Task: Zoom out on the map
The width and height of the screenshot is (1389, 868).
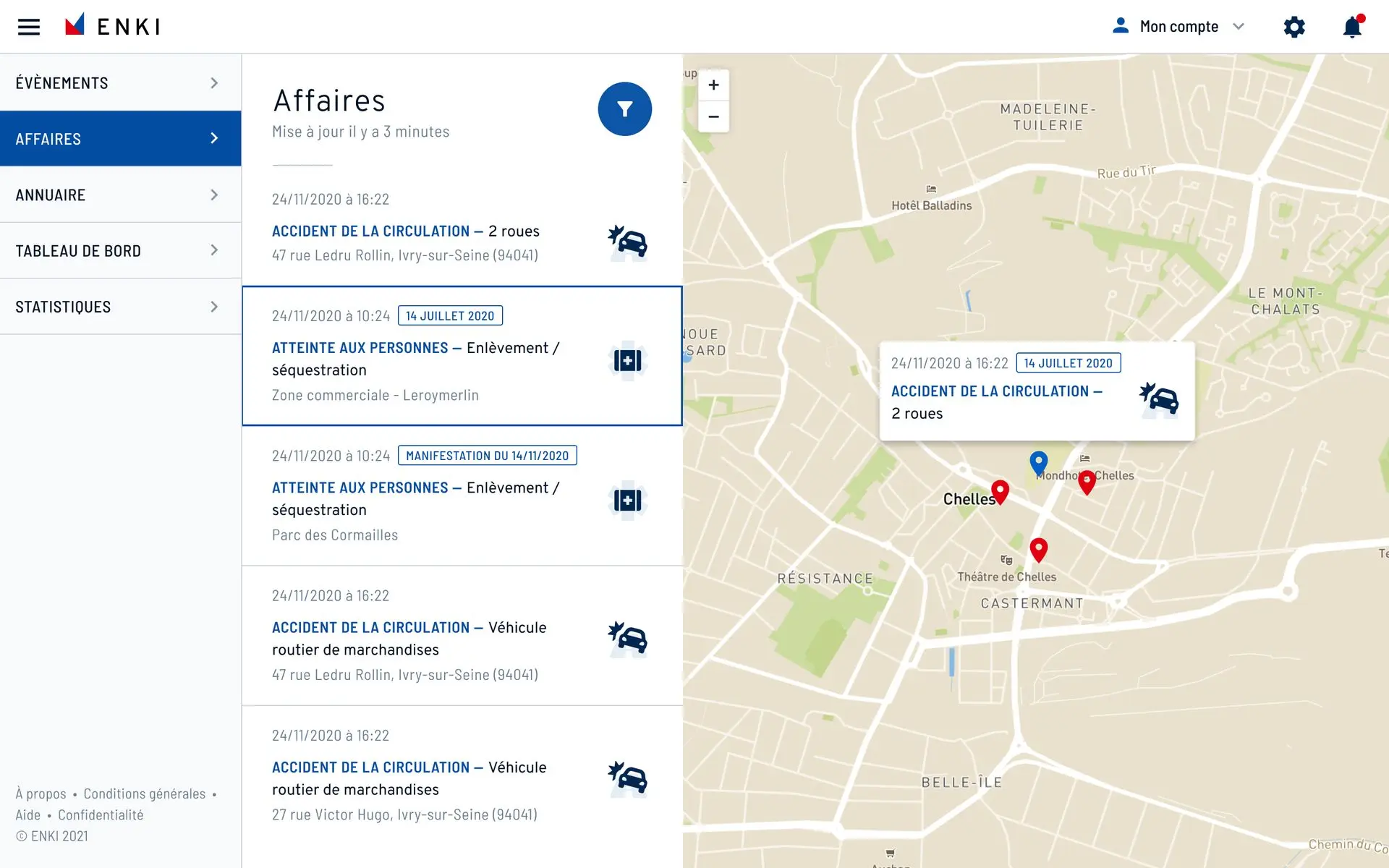Action: 713,116
